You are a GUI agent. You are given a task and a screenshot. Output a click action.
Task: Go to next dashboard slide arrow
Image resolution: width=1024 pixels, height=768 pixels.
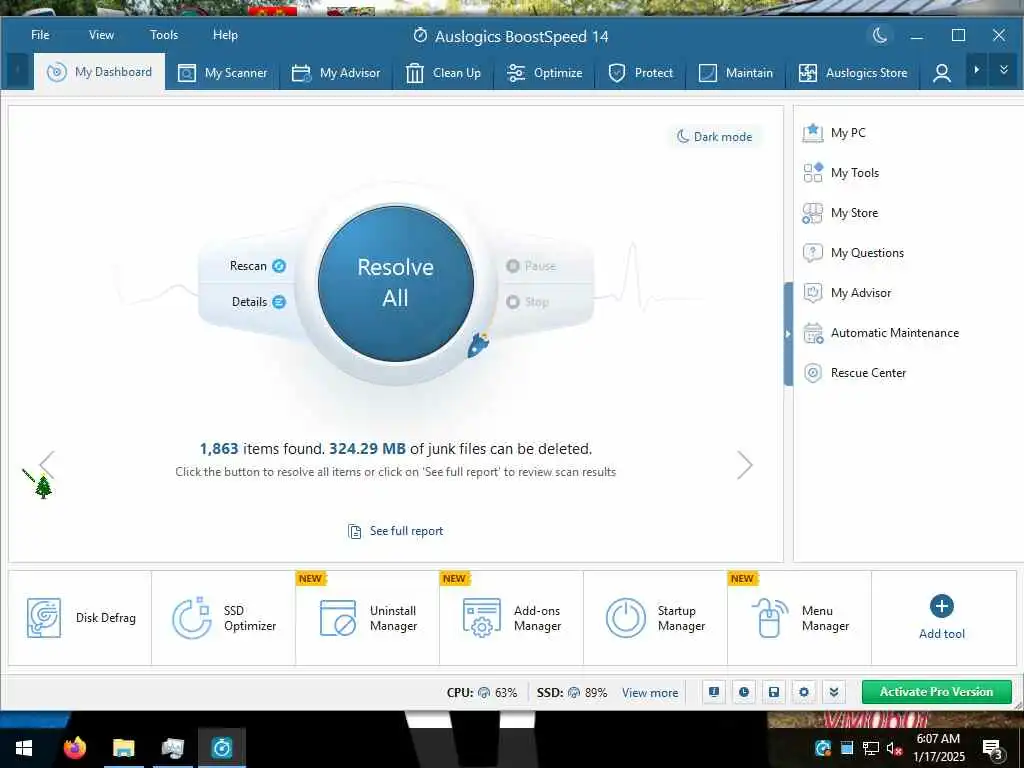[x=745, y=465]
